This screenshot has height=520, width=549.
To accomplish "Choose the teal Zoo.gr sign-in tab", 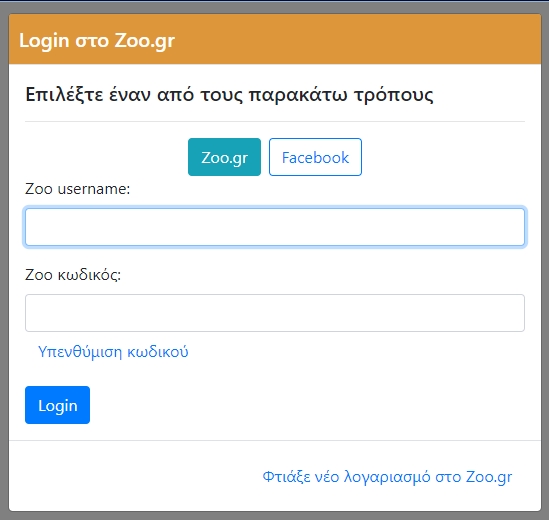I will pyautogui.click(x=224, y=157).
